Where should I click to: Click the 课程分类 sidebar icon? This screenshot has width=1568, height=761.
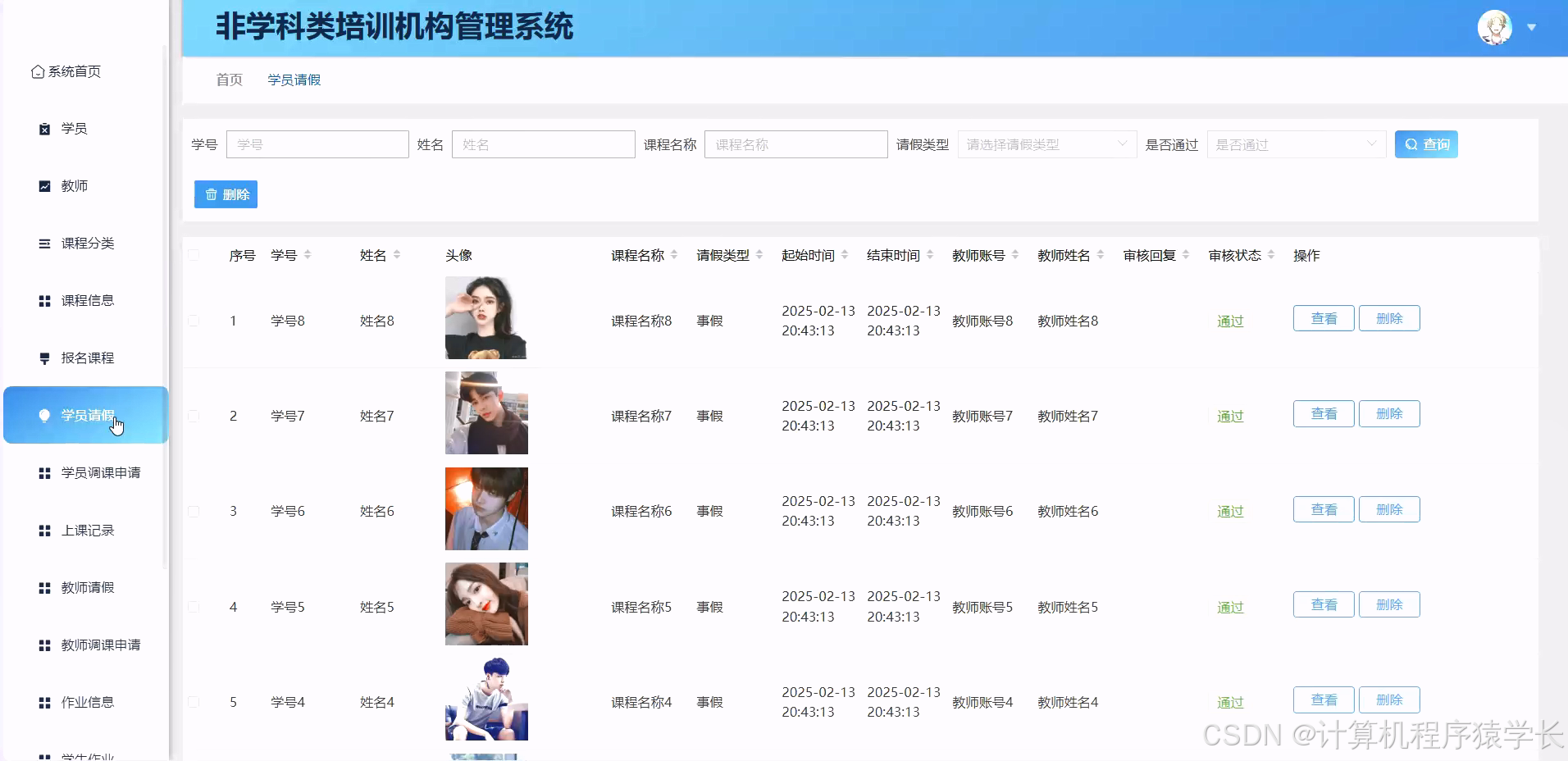point(43,243)
